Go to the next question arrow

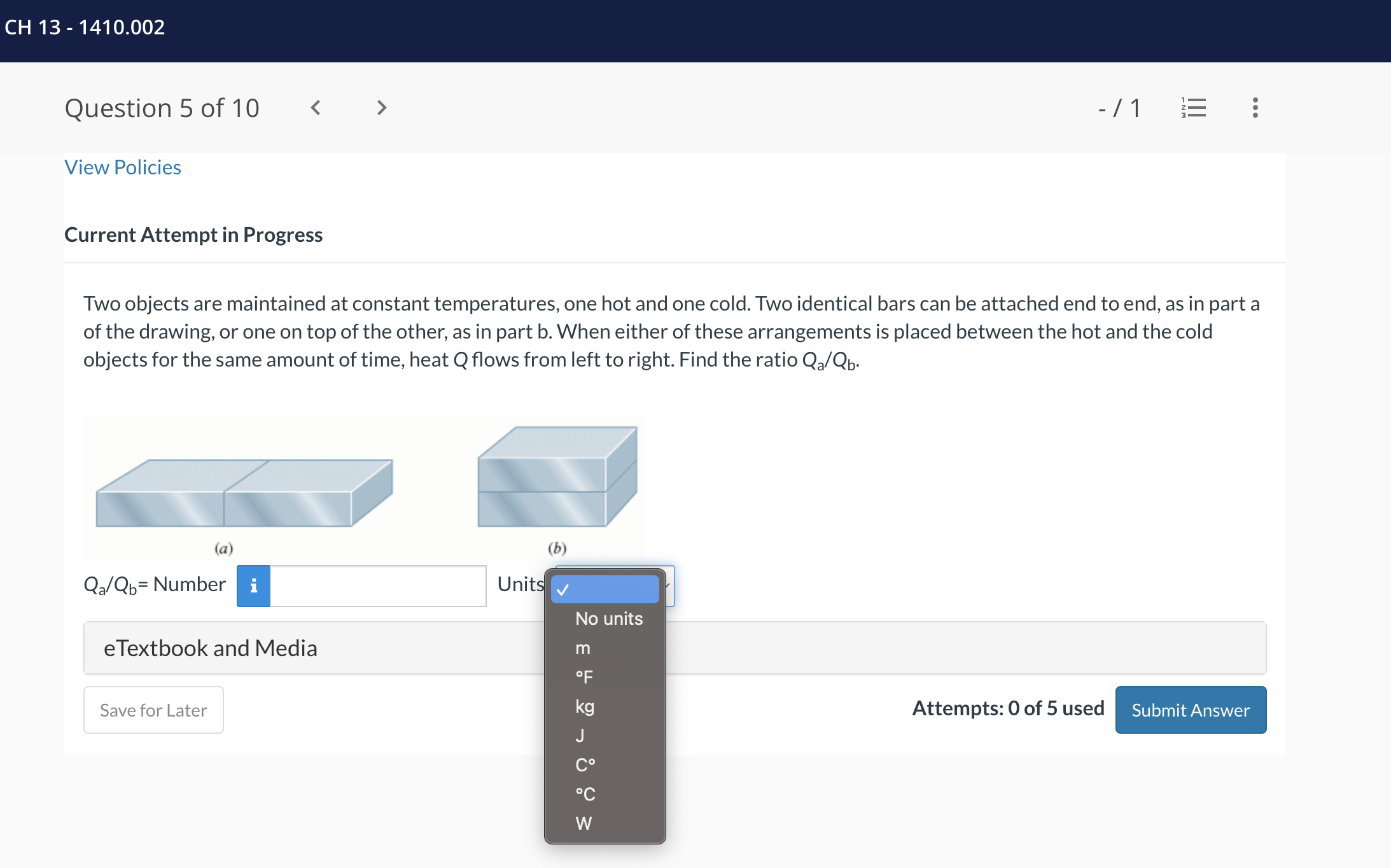coord(381,108)
